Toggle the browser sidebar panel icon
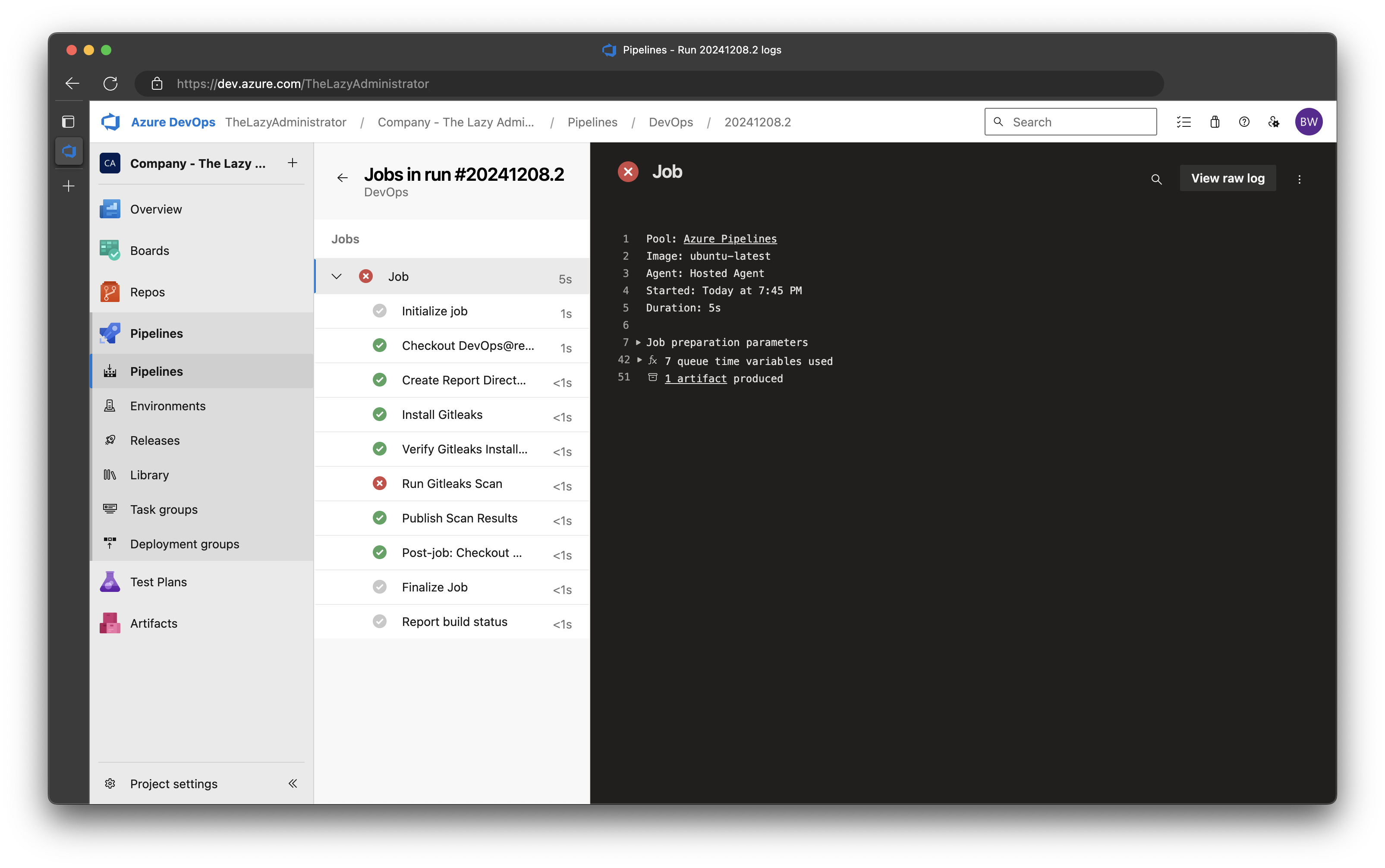 (x=68, y=121)
